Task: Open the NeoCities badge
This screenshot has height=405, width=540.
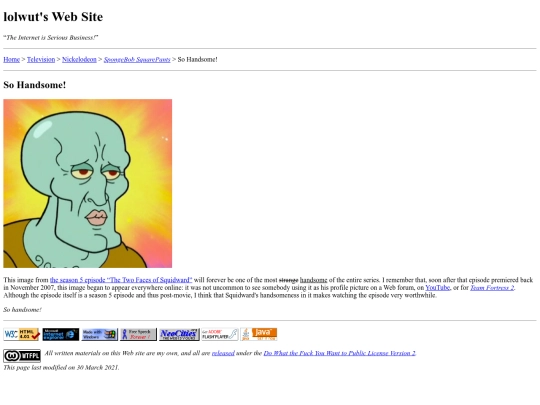Action: pos(179,334)
